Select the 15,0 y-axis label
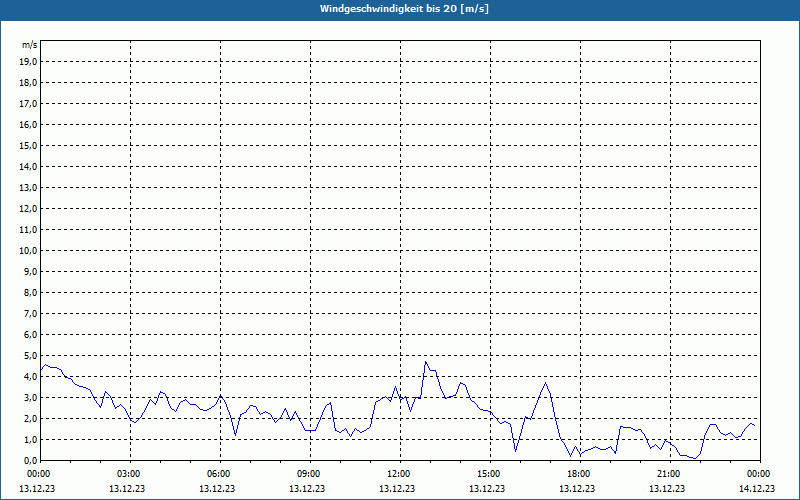The width and height of the screenshot is (800, 500). point(28,145)
